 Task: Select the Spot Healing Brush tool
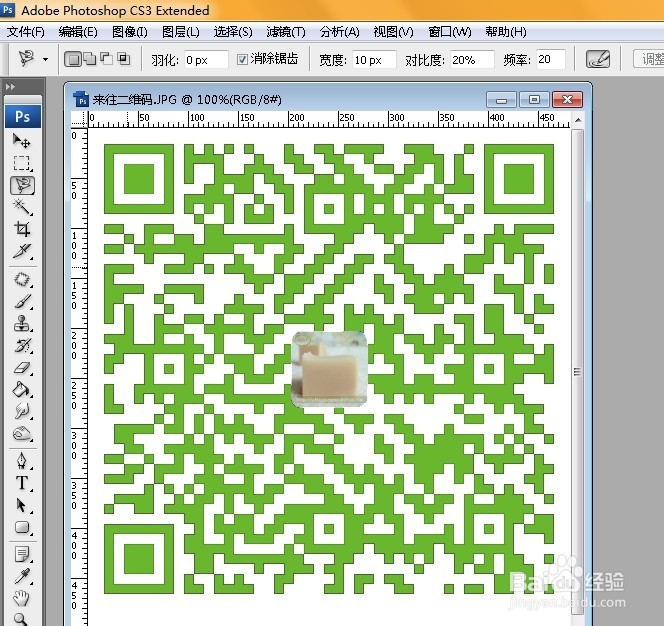(x=22, y=280)
